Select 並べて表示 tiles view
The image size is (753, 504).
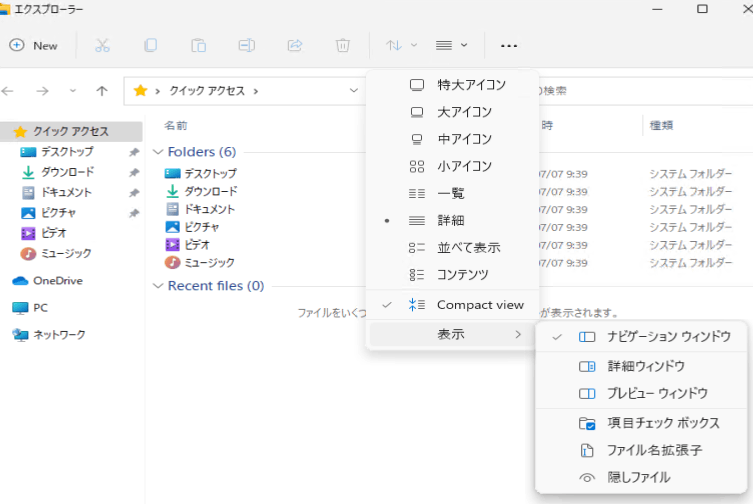click(x=452, y=247)
